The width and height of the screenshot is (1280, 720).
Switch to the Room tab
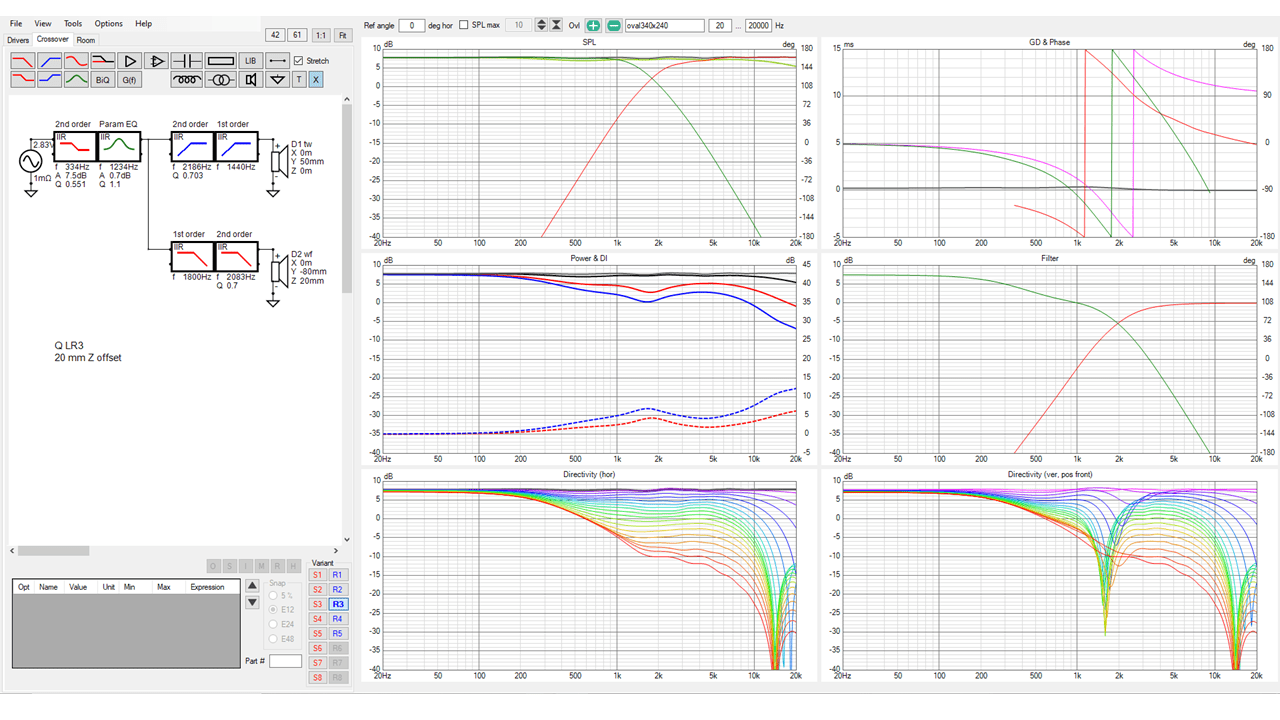click(86, 40)
